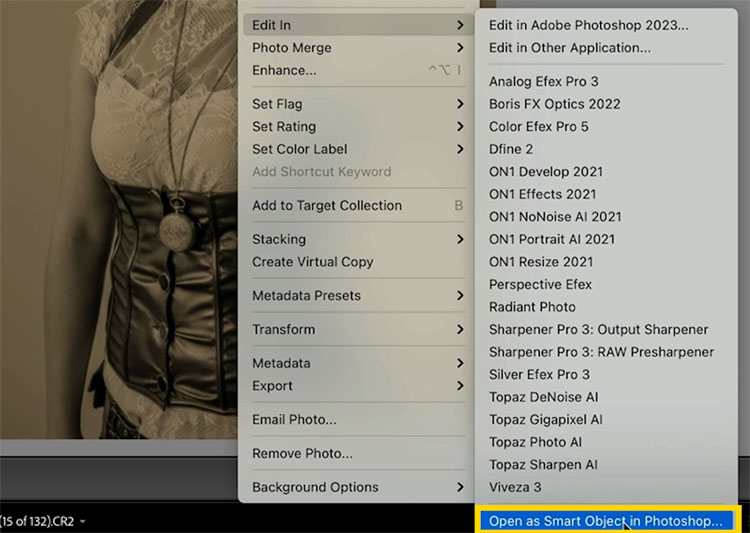Choose ON1 Develop 2021
The image size is (750, 533).
point(606,171)
